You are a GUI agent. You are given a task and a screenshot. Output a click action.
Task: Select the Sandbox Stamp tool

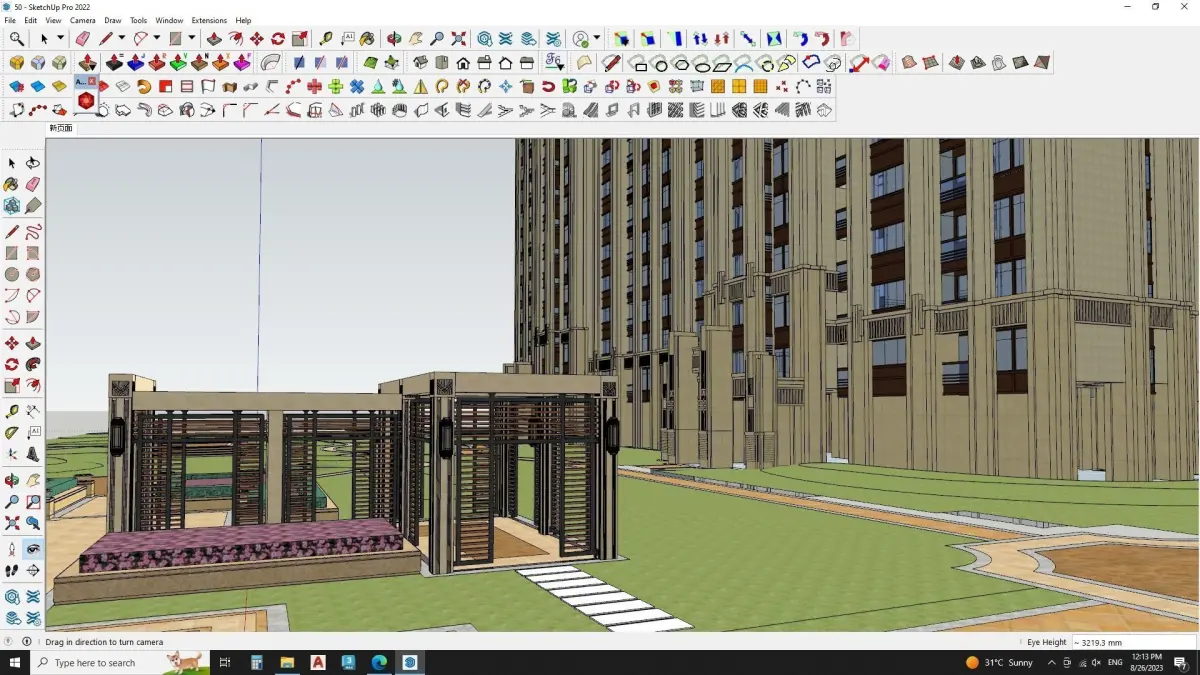click(978, 62)
